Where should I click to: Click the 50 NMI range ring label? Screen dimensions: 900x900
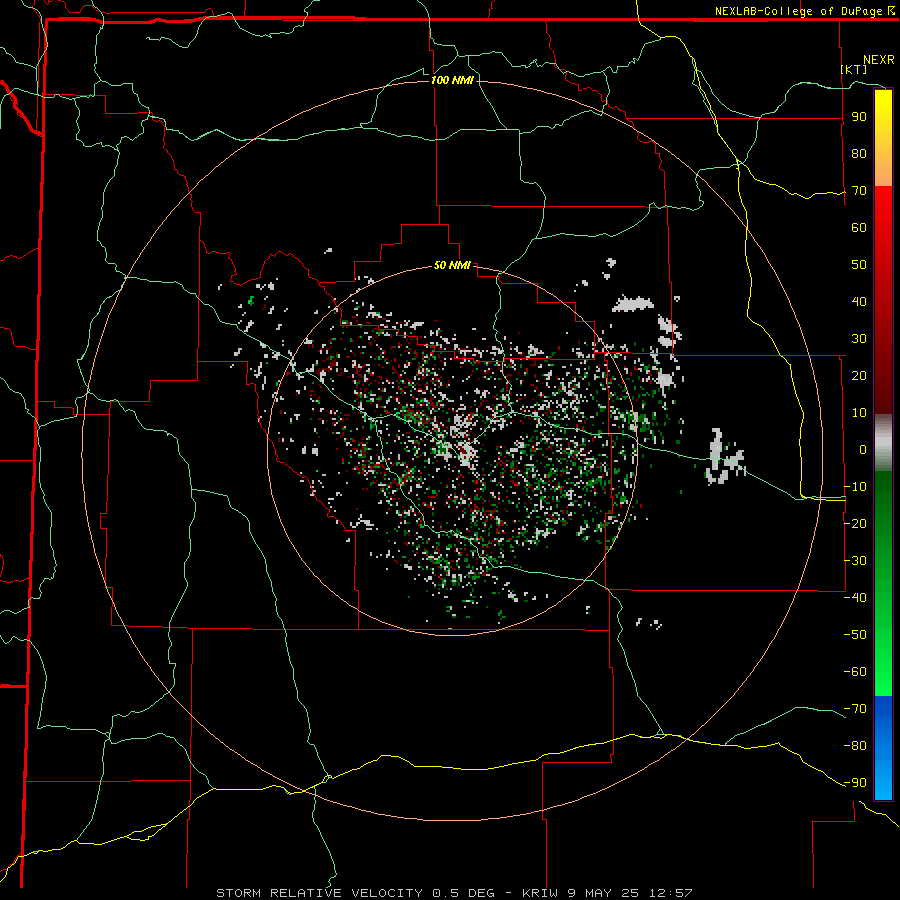point(452,265)
